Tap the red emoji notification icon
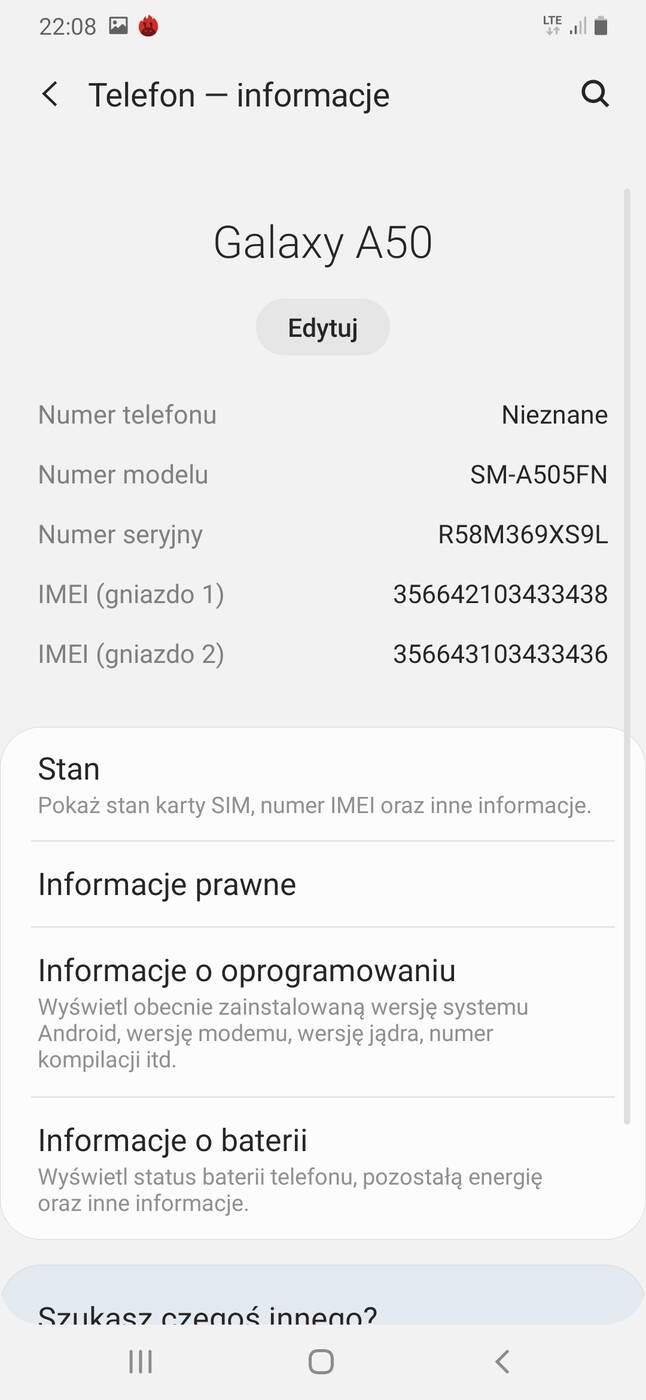The image size is (646, 1400). pos(148,26)
